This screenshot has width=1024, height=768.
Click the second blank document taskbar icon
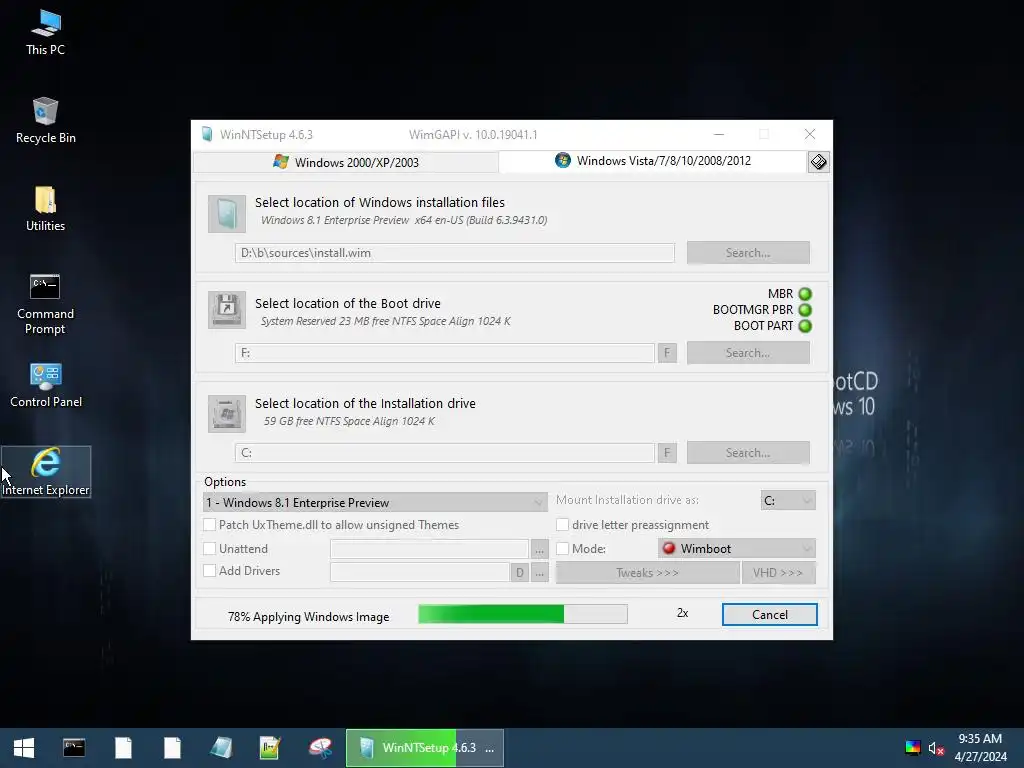[172, 748]
